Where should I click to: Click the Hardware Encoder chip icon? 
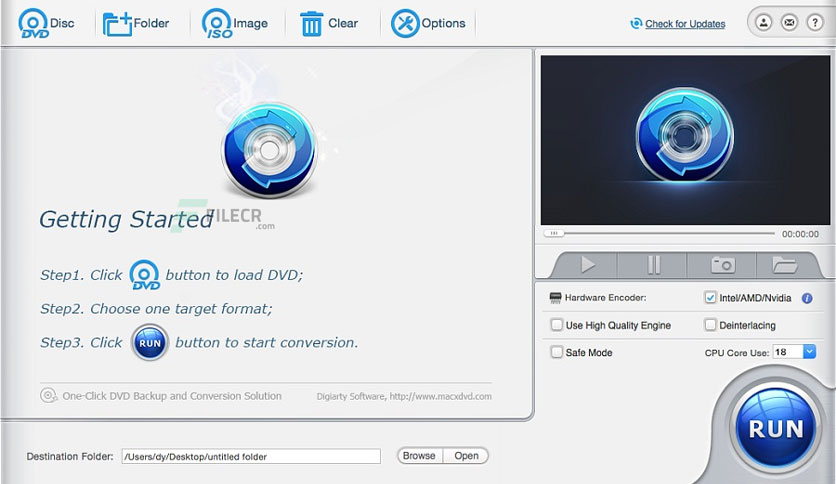555,297
